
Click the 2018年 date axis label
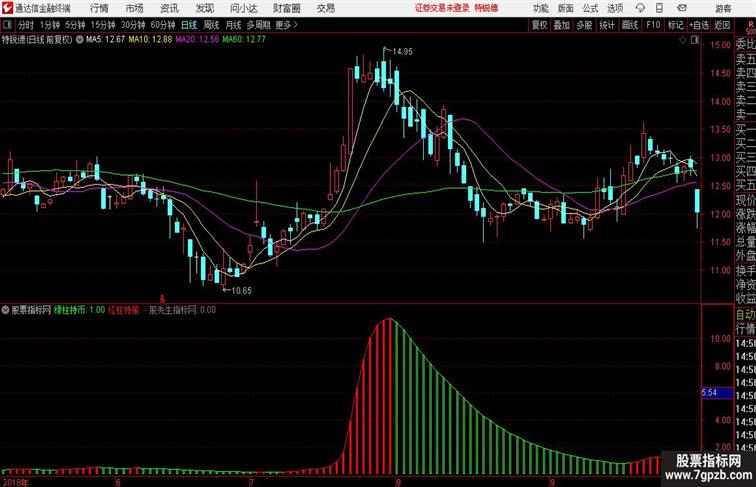click(15, 482)
